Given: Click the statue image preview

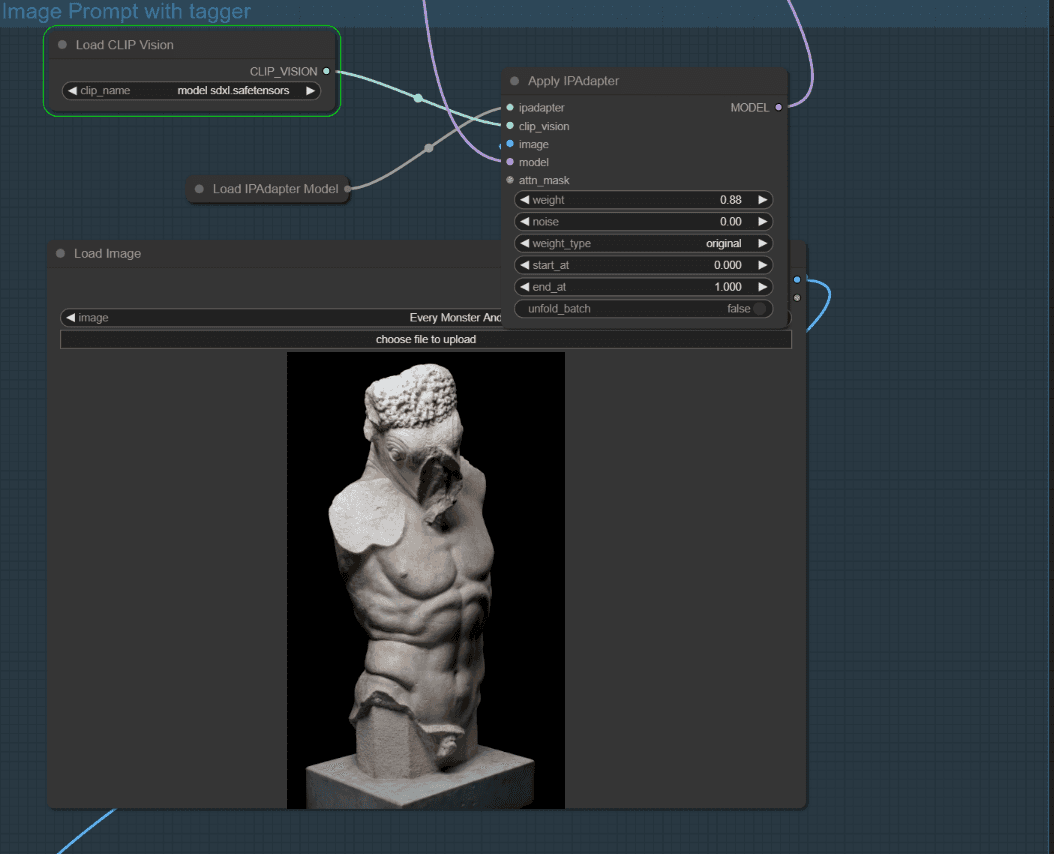Looking at the screenshot, I should (x=425, y=580).
